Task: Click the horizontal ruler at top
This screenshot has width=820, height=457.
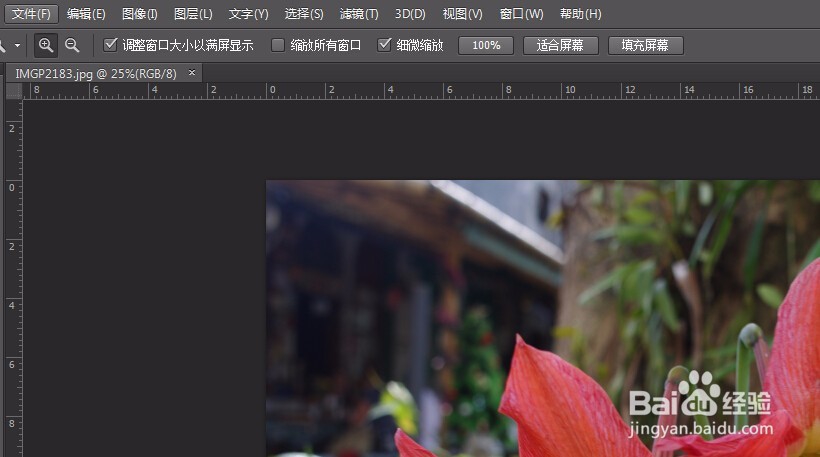Action: tap(422, 91)
